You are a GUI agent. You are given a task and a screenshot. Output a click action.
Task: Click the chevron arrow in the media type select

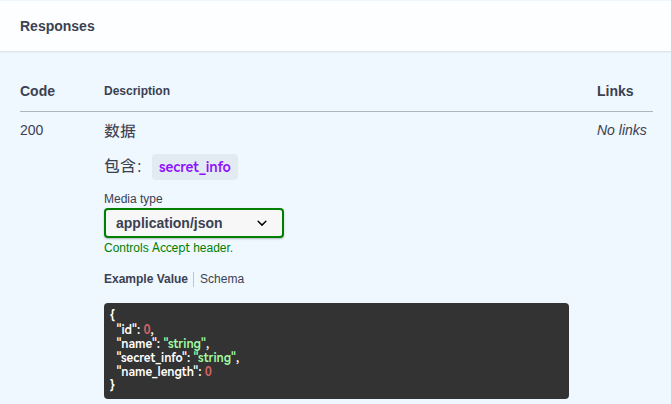[x=263, y=223]
